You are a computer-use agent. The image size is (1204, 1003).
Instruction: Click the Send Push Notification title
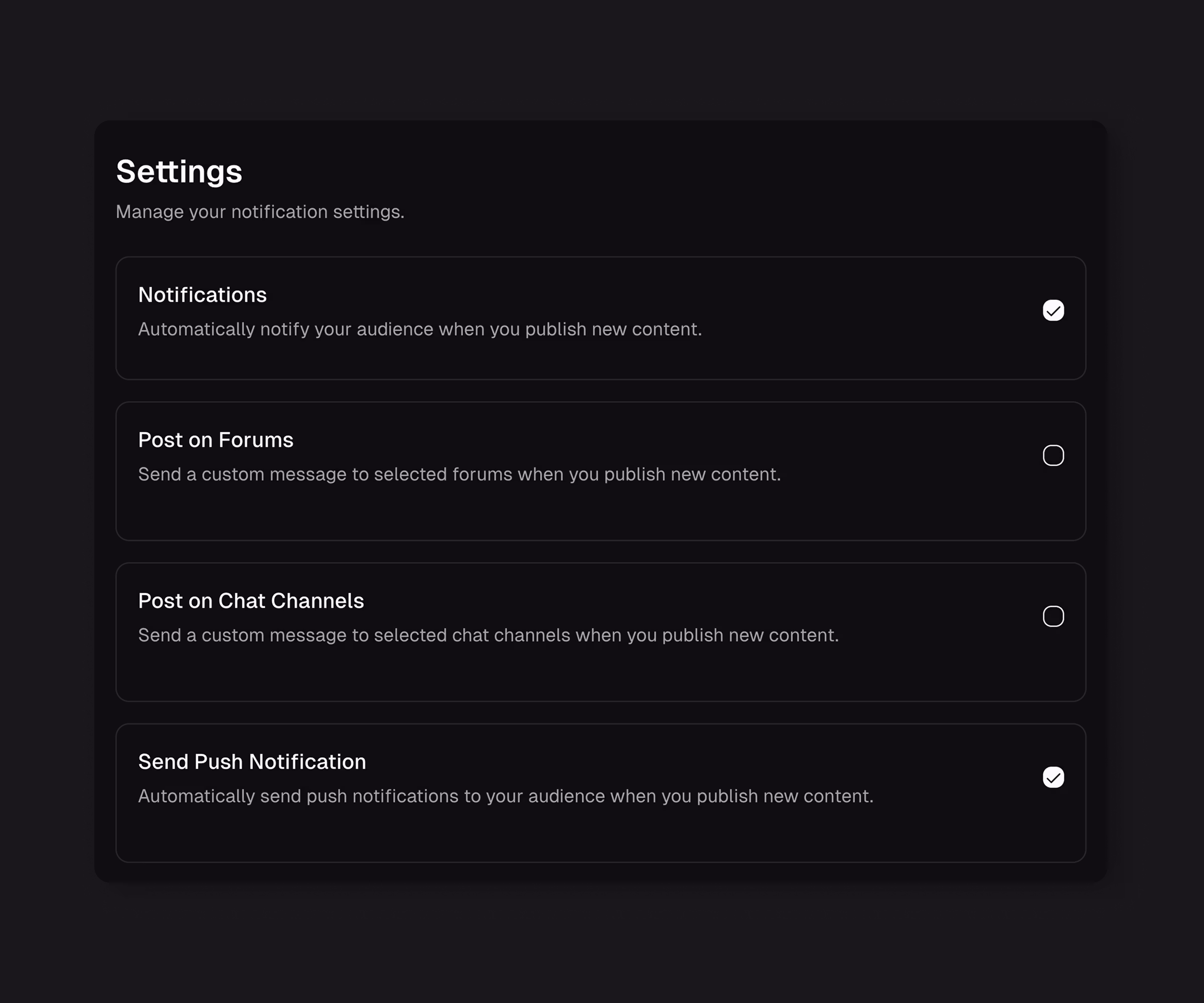[x=252, y=762]
